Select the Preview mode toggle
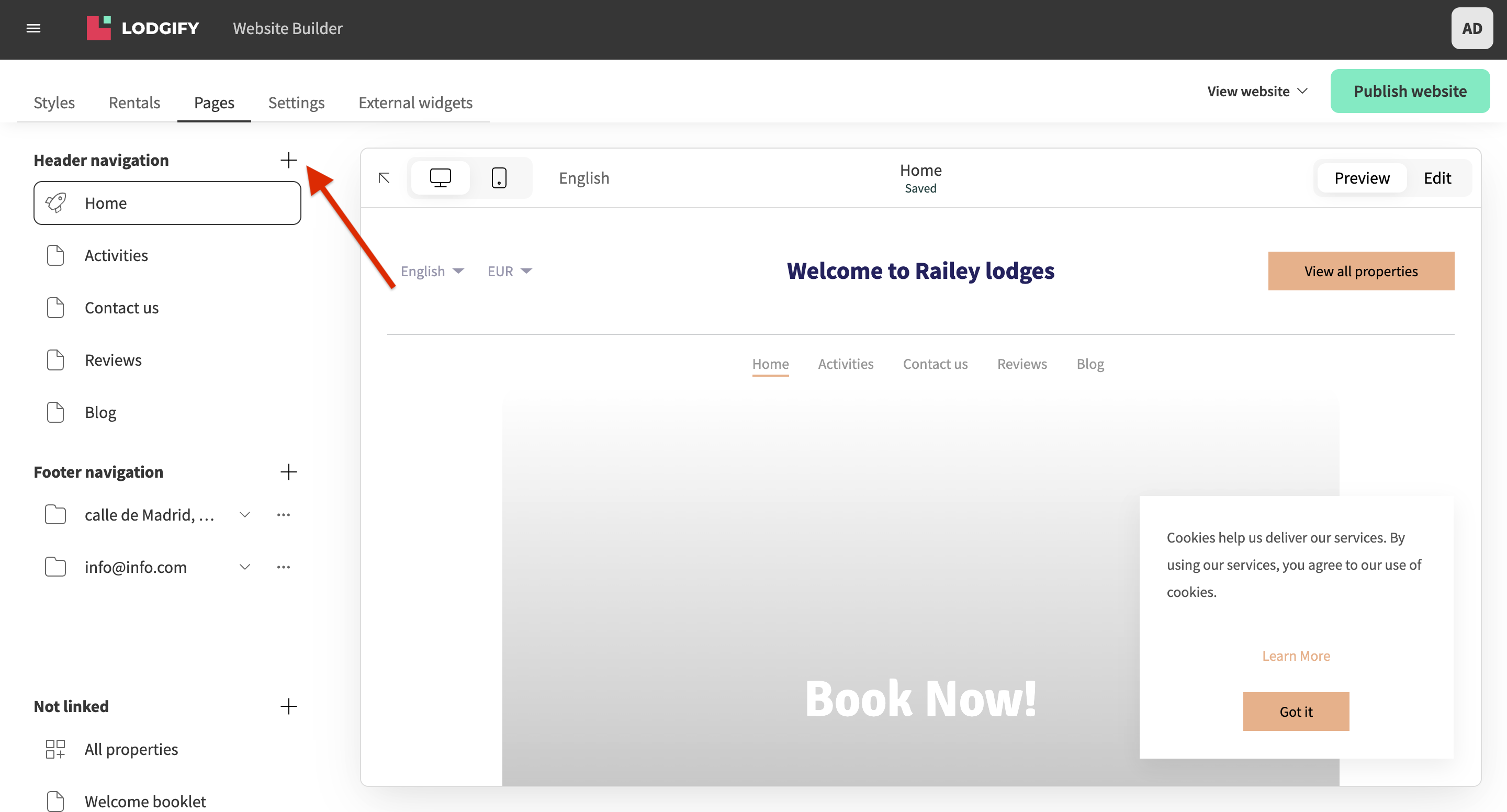 point(1362,178)
